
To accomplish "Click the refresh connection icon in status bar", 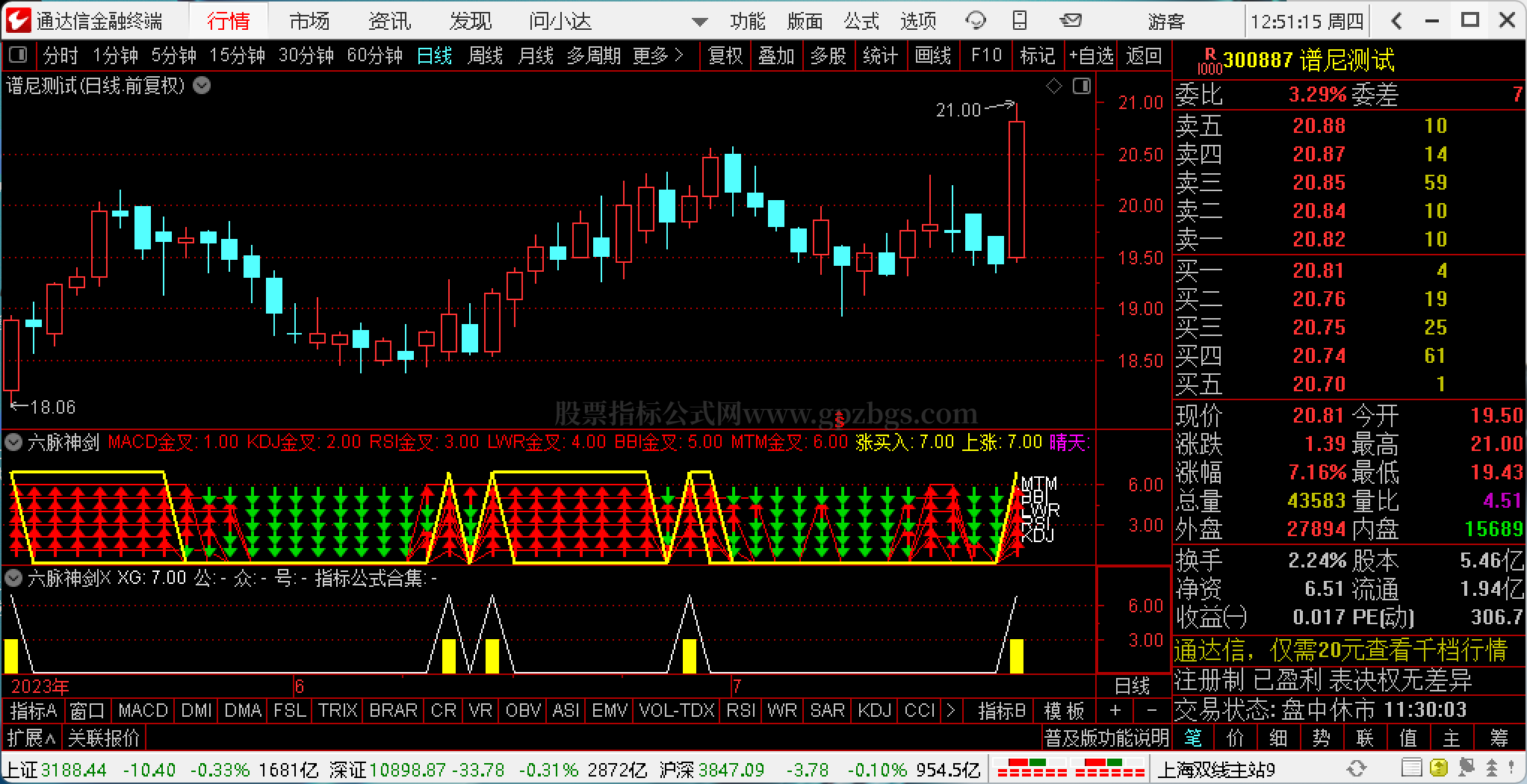I will [x=1356, y=768].
